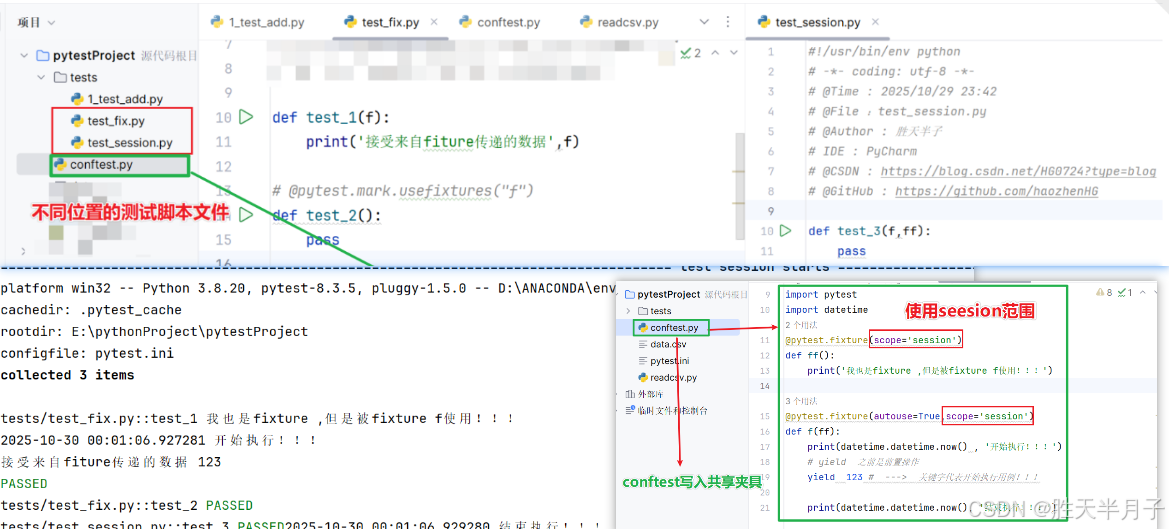Switch to the readcsv.py editor tab
The height and width of the screenshot is (529, 1169).
click(x=620, y=22)
